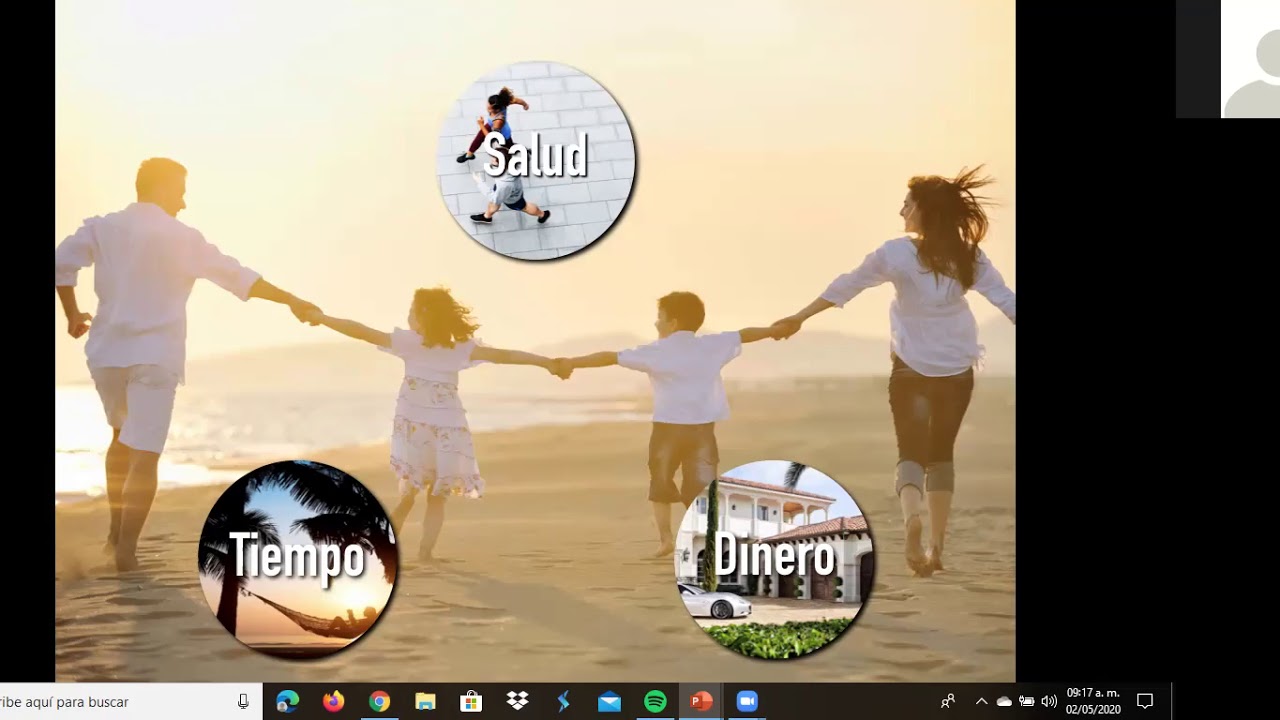Open the Microsoft Store taskbar icon

coord(471,702)
